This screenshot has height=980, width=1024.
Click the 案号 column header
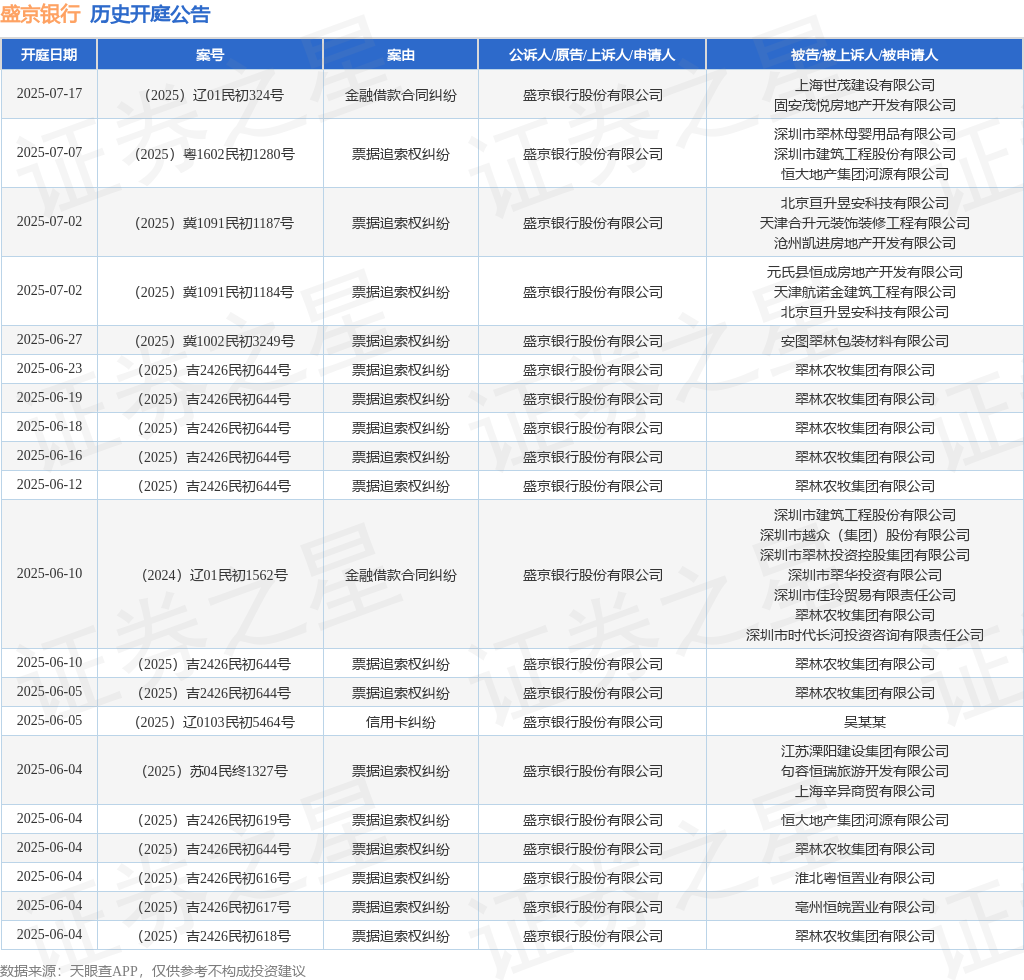coord(210,55)
